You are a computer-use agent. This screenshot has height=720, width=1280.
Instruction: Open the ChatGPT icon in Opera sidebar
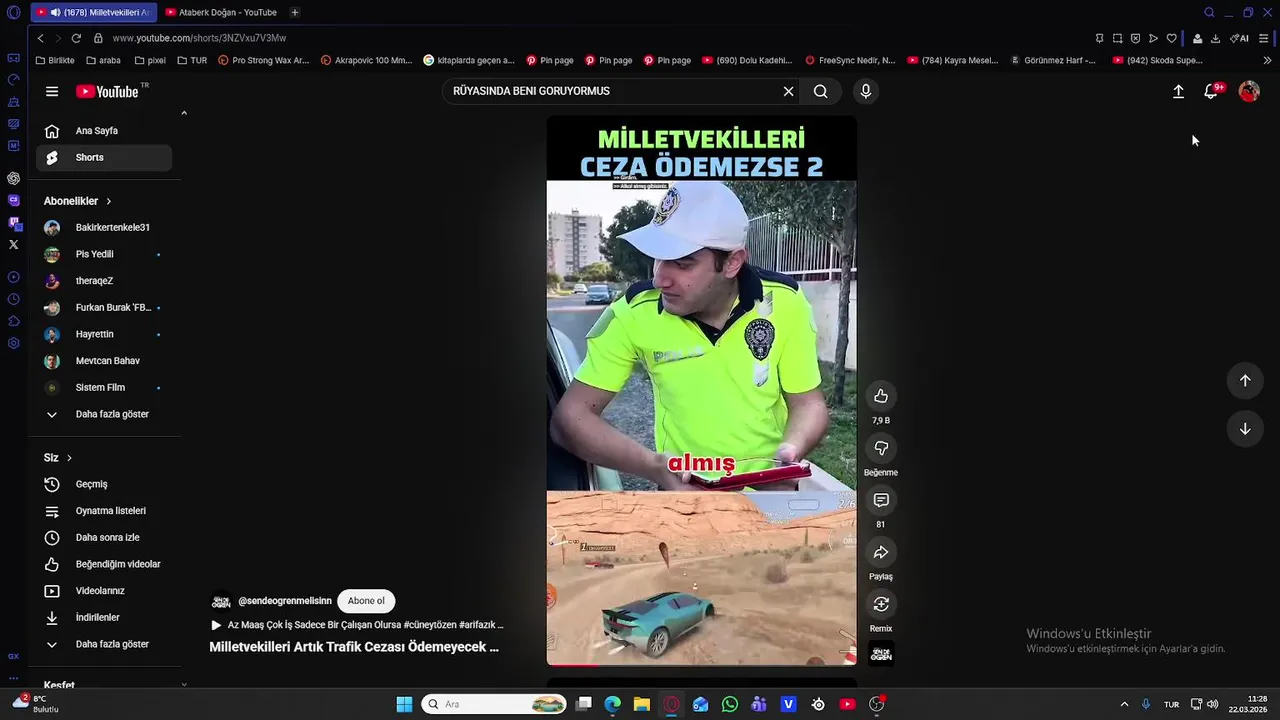click(13, 178)
